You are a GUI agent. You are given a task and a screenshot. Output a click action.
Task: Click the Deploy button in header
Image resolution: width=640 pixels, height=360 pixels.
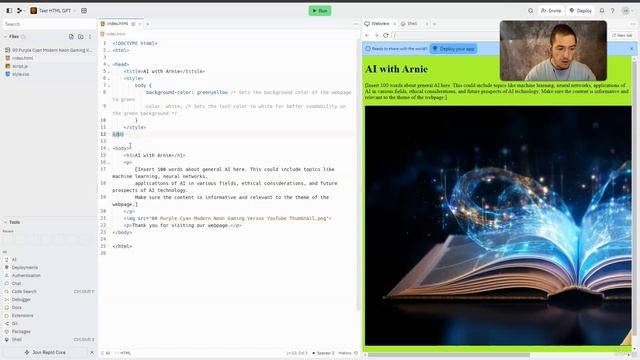click(x=580, y=11)
